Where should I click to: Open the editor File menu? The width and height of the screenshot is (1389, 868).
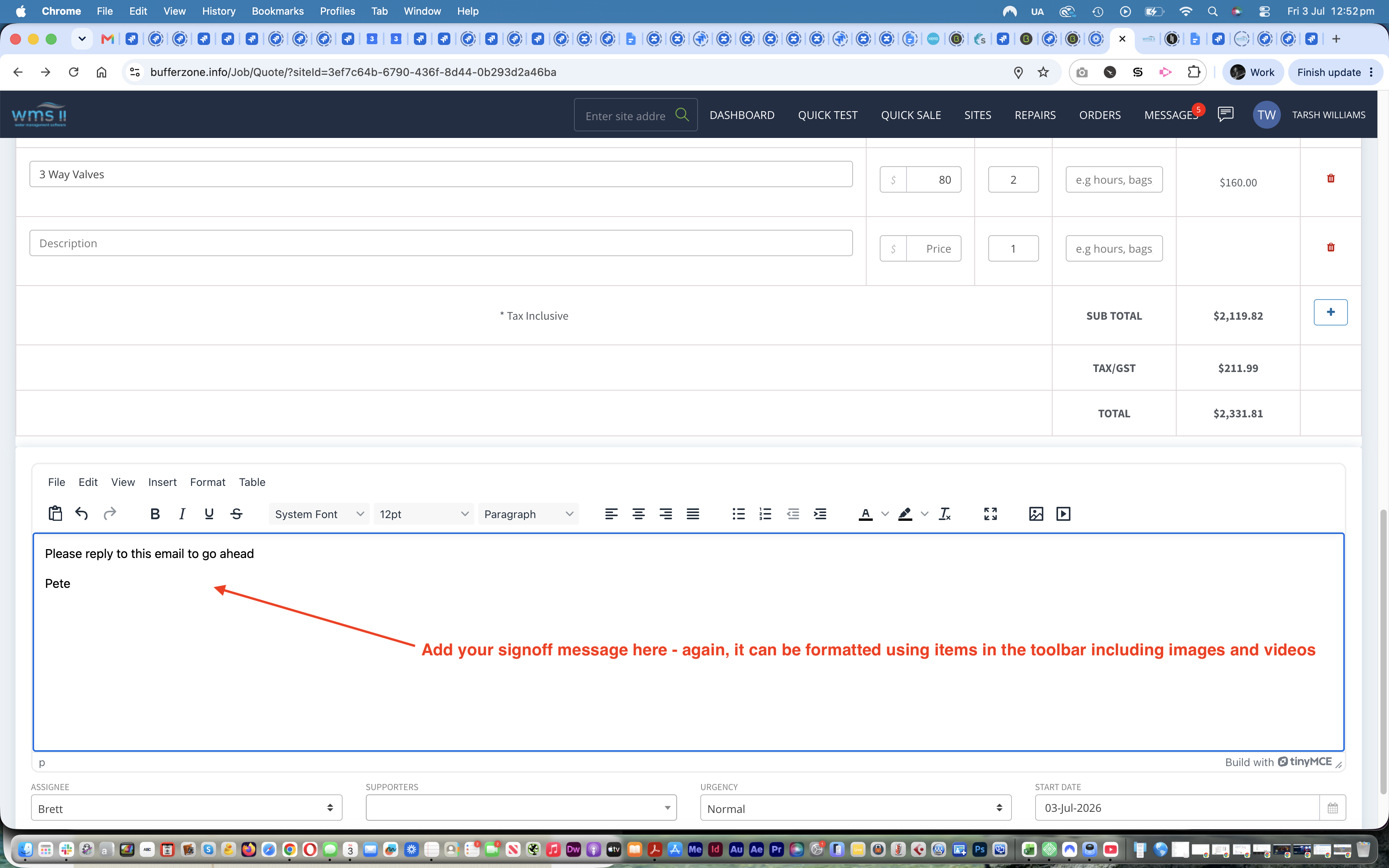point(56,482)
